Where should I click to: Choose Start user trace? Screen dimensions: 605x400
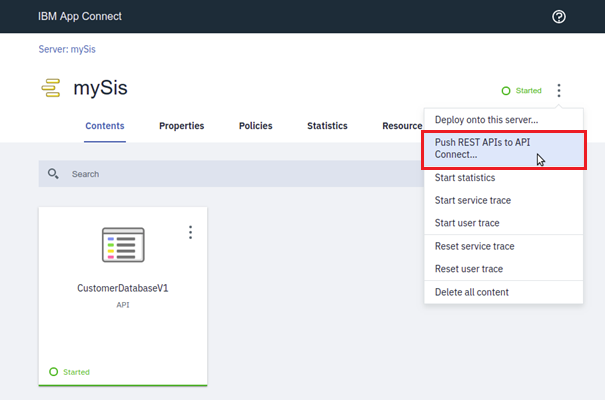504,223
